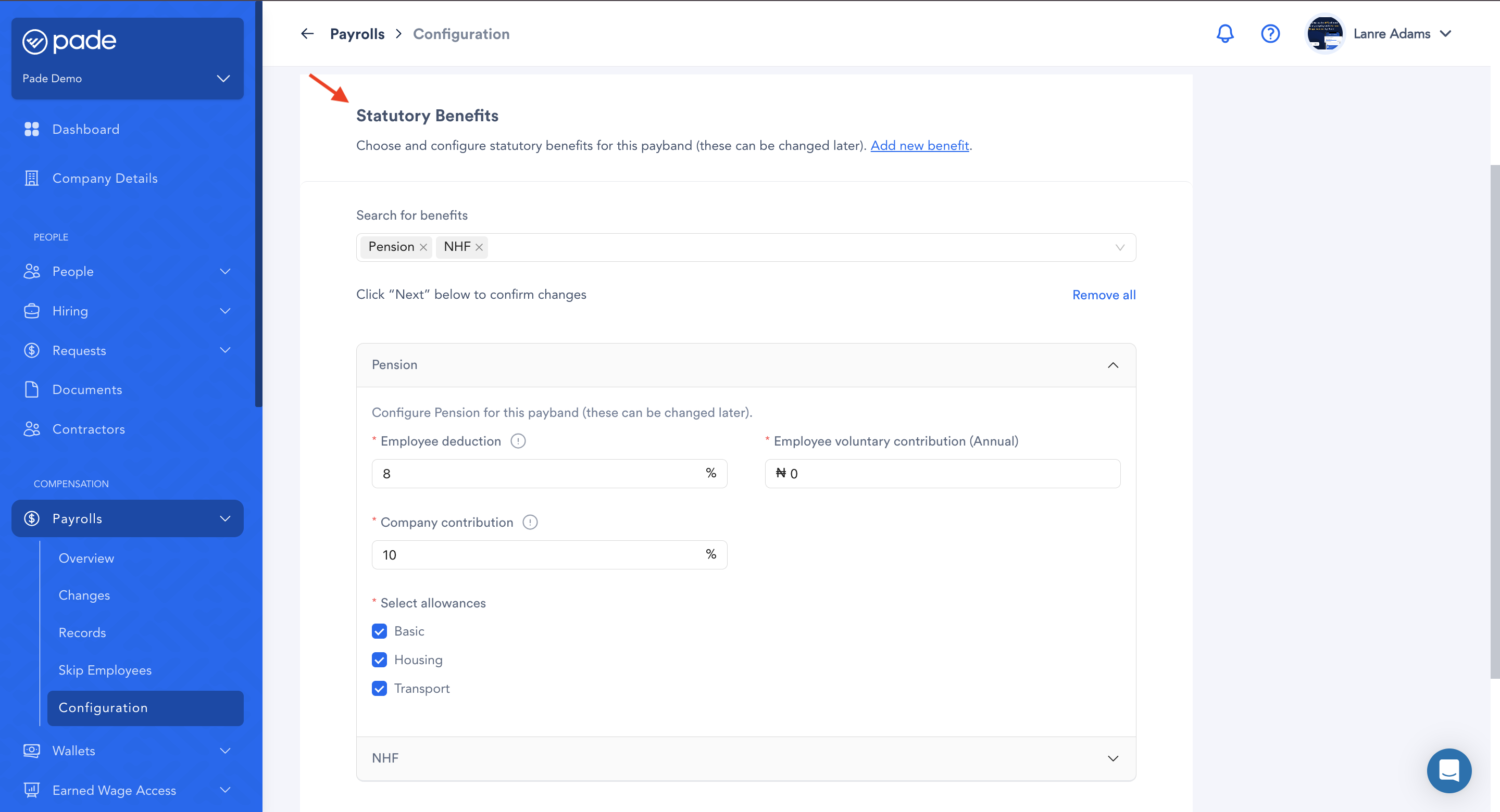This screenshot has width=1500, height=812.
Task: Remove the NHF tag with its X
Action: click(479, 247)
